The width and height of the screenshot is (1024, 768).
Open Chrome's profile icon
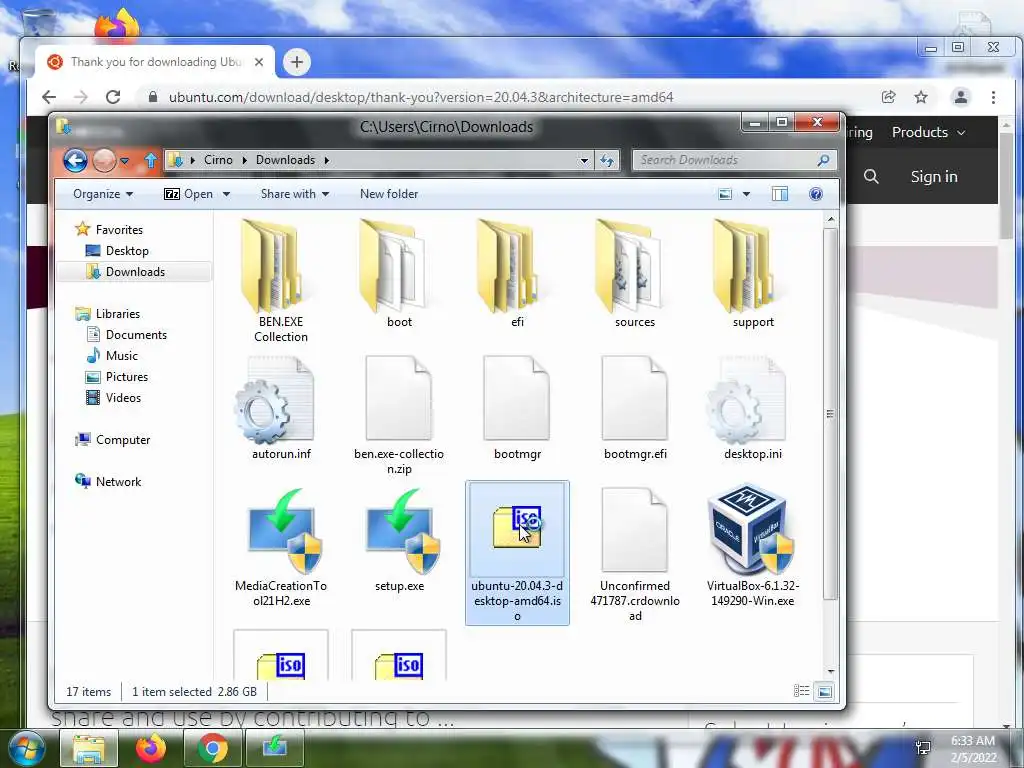(961, 97)
